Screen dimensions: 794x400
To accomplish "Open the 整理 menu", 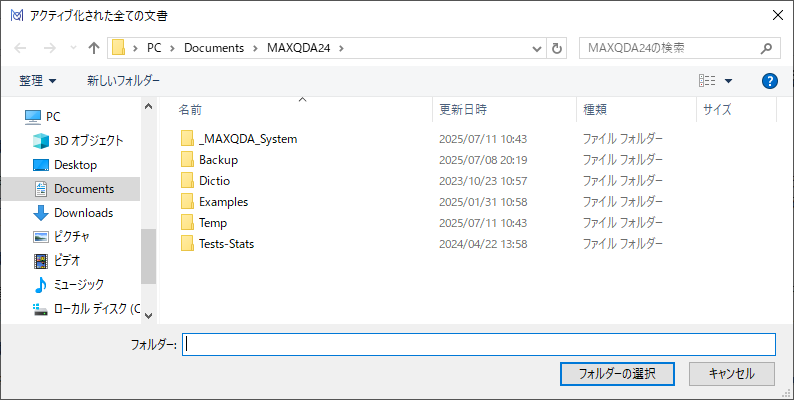I will (x=38, y=81).
